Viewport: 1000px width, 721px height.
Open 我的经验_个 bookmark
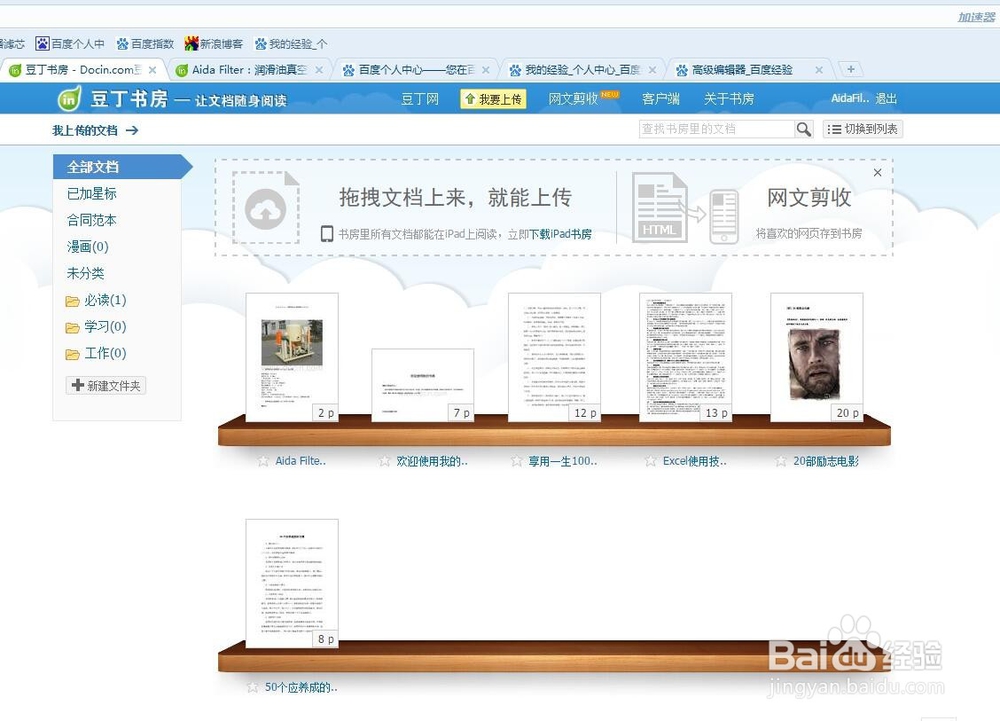[x=291, y=44]
